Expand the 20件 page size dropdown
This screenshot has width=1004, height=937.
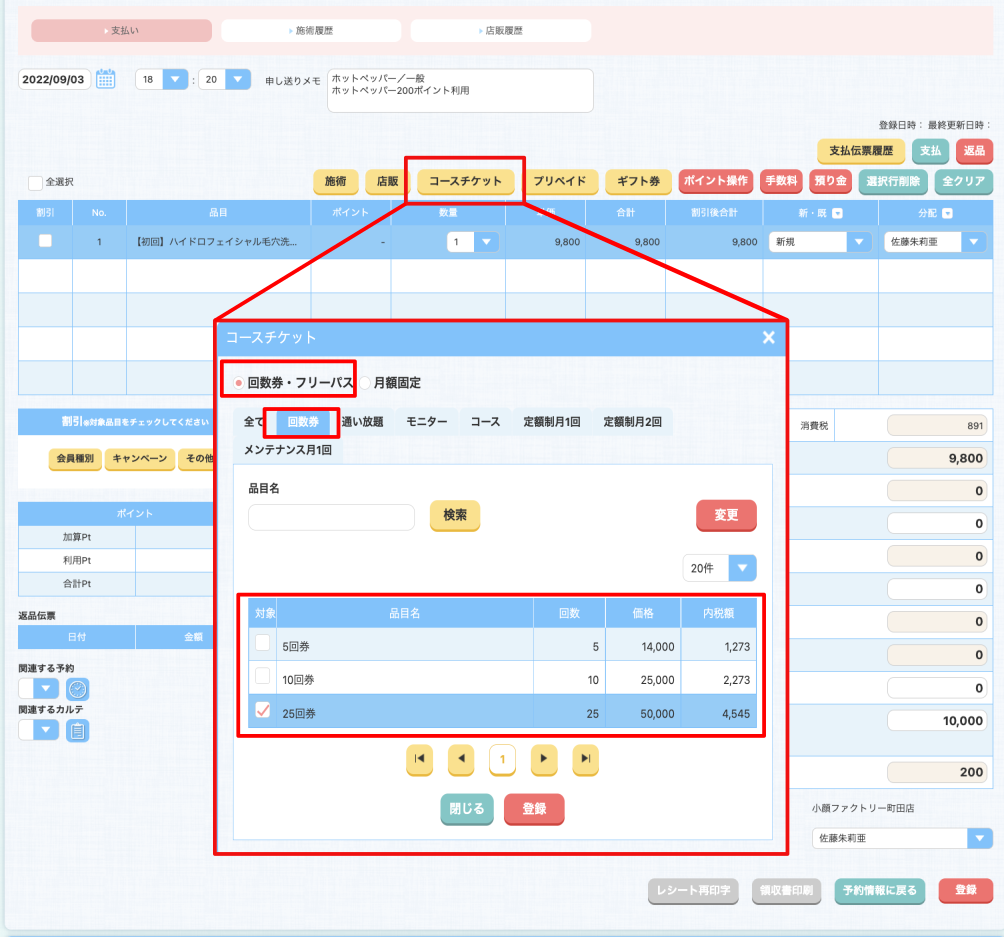[742, 568]
